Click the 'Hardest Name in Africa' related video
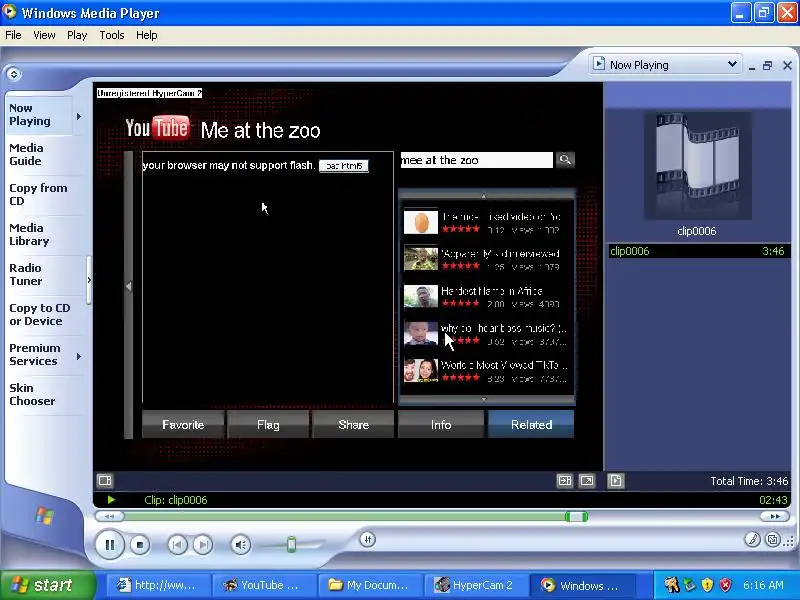This screenshot has width=800, height=600. tap(486, 297)
